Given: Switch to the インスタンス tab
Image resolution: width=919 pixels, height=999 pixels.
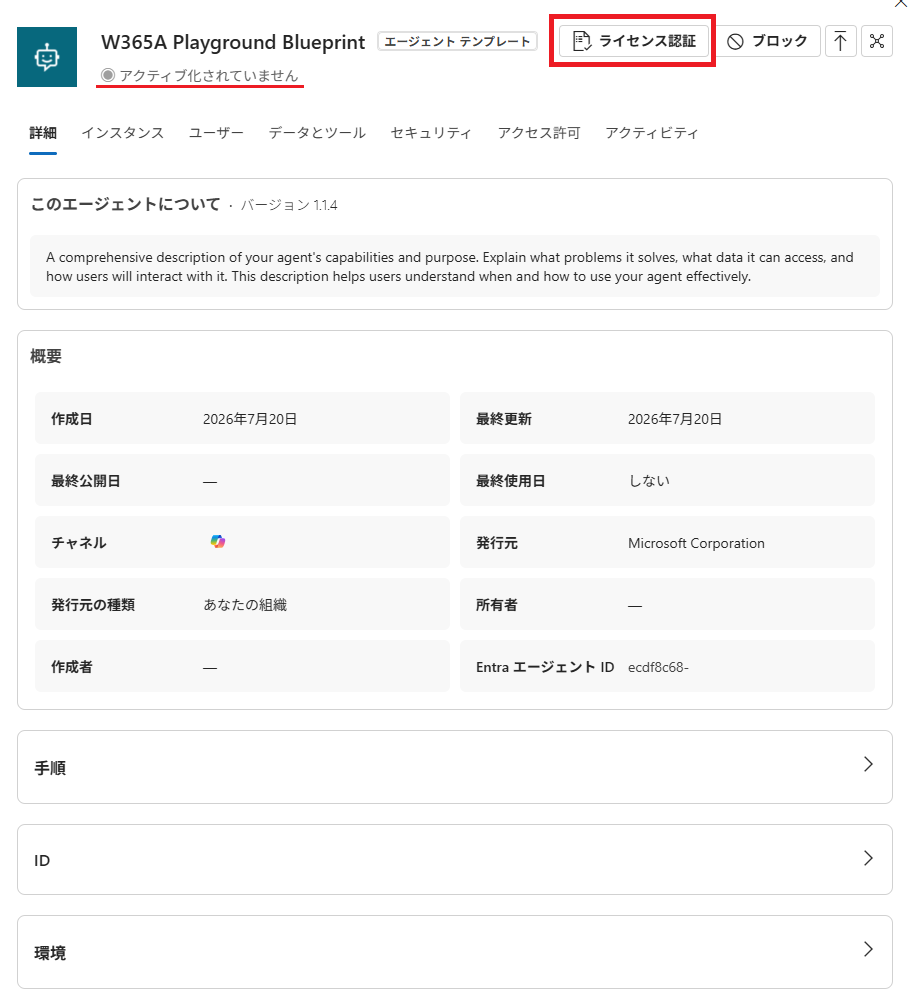Looking at the screenshot, I should coord(123,133).
